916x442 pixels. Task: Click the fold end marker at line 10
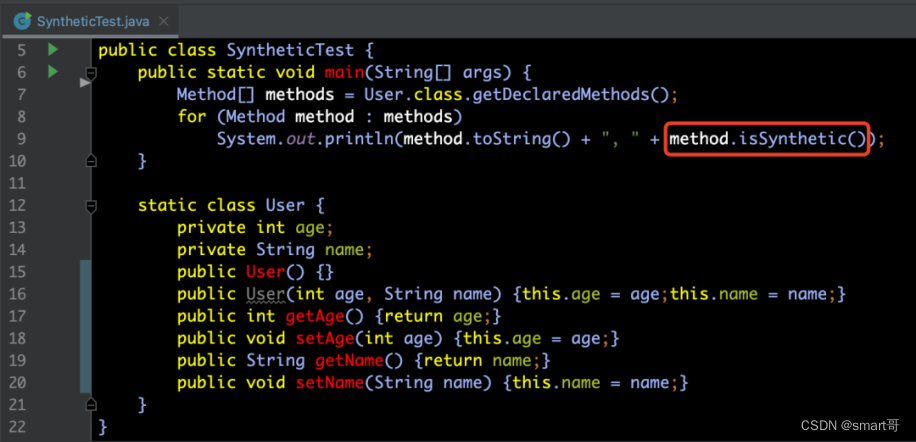tap(91, 161)
